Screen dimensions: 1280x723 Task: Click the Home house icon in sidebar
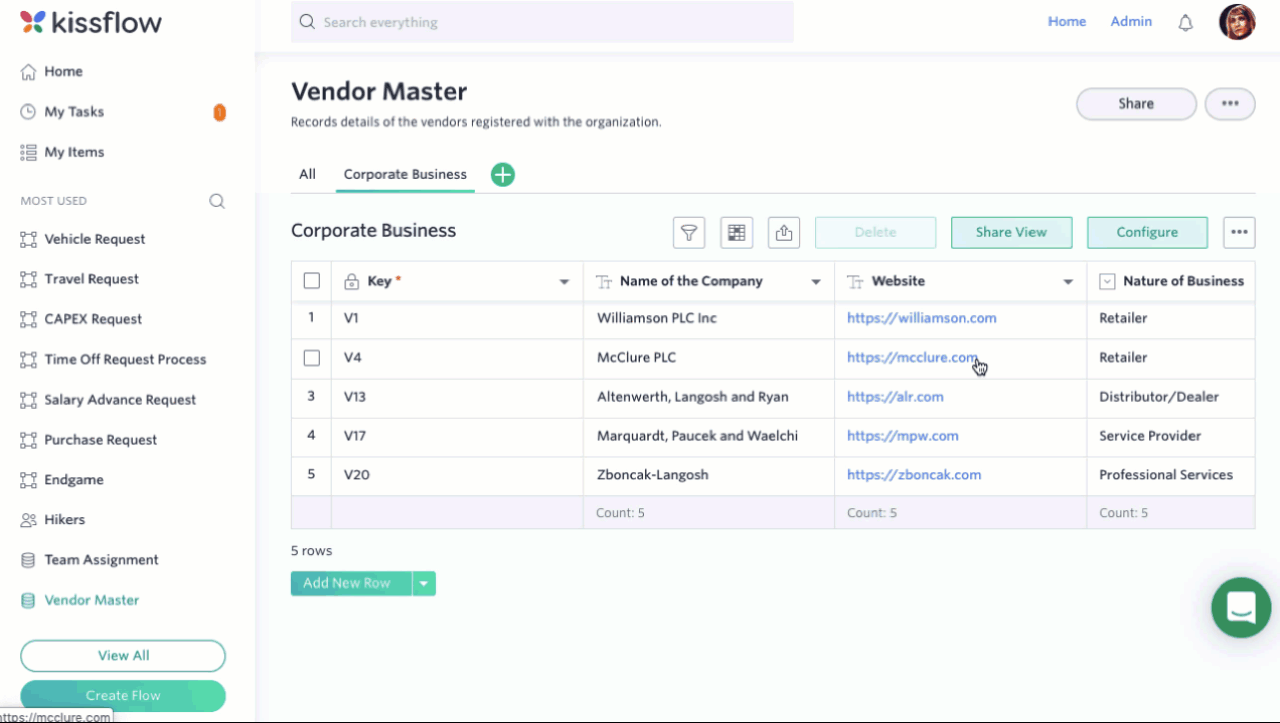pos(28,72)
